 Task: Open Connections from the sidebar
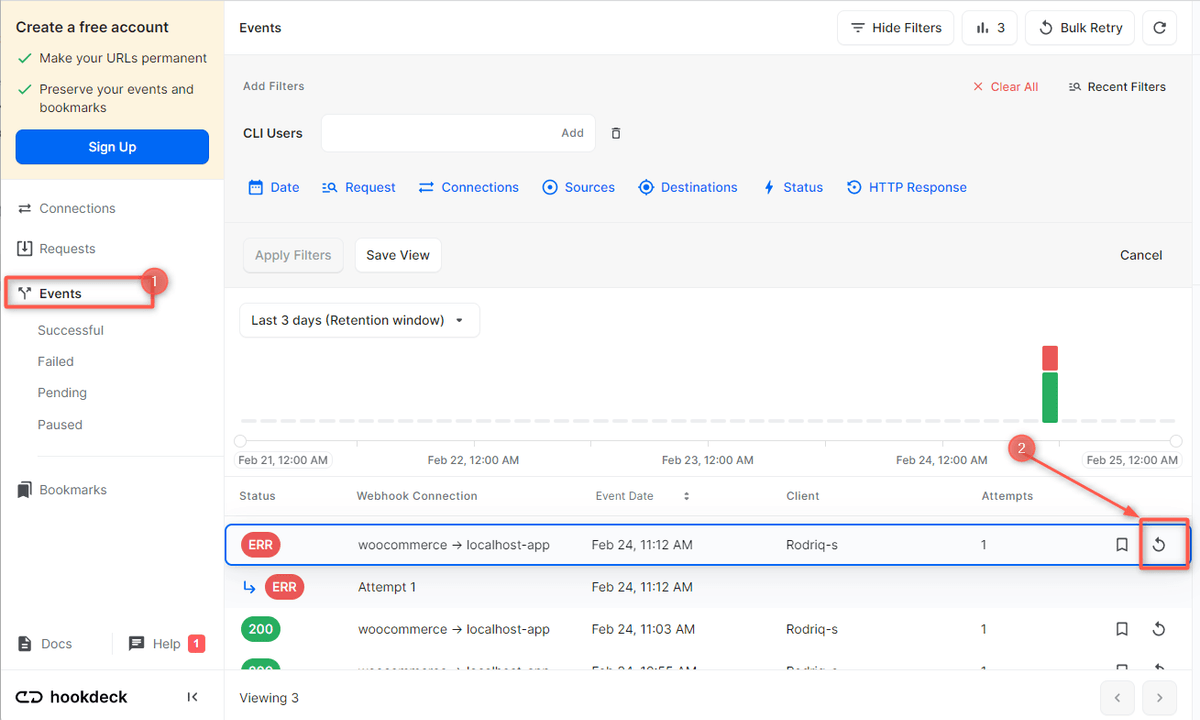(77, 208)
